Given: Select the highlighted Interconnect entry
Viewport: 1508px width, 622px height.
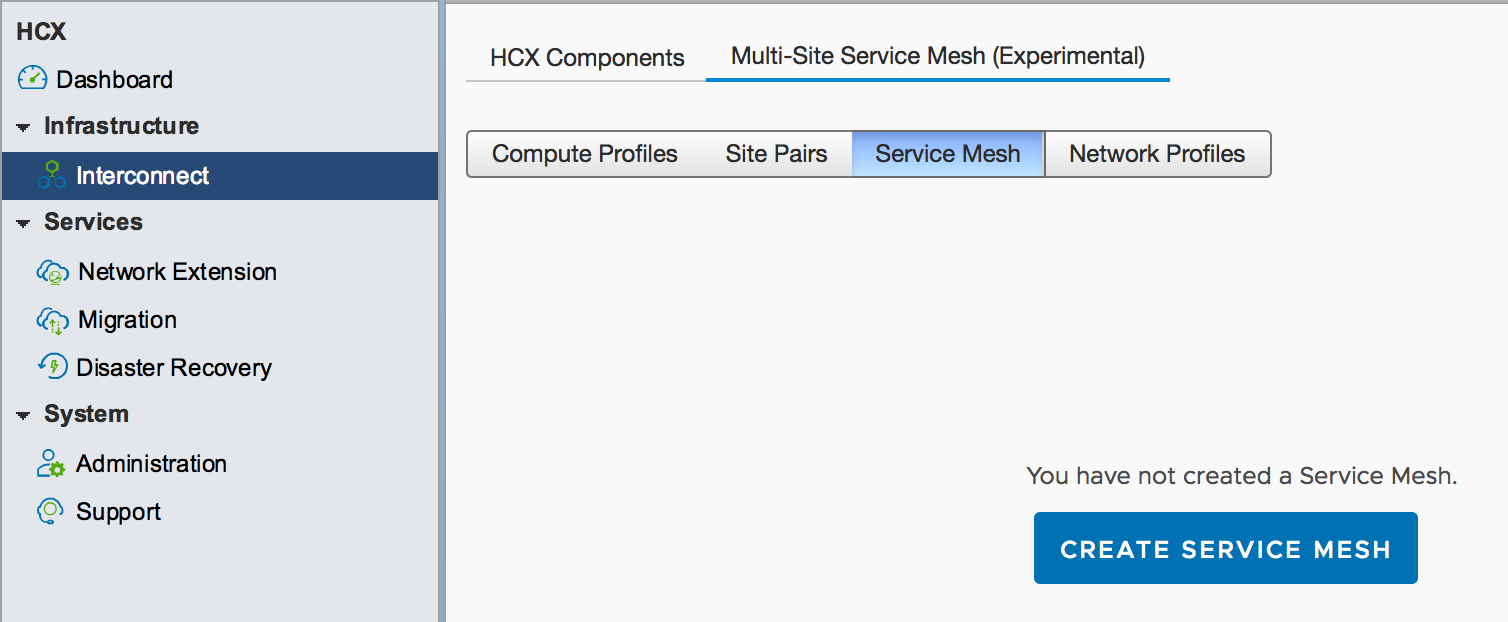Looking at the screenshot, I should point(142,174).
